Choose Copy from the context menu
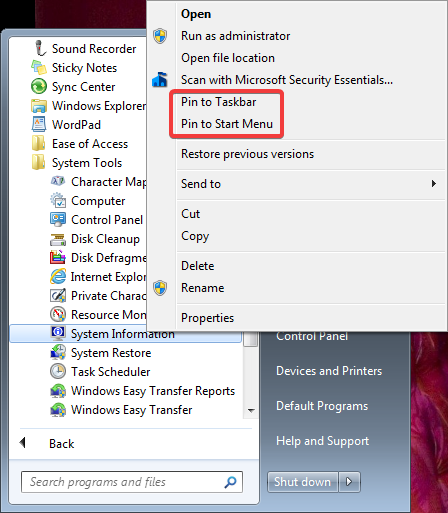This screenshot has height=513, width=448. [195, 236]
